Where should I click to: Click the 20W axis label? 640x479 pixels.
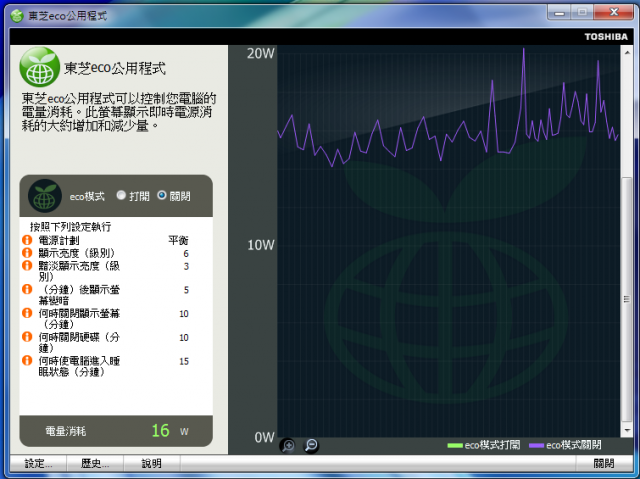[260, 53]
